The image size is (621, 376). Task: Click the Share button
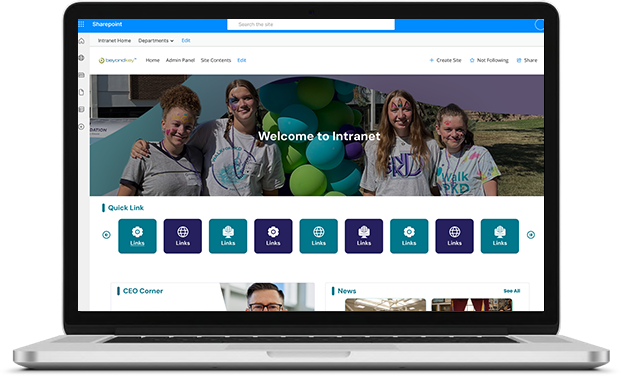(527, 60)
